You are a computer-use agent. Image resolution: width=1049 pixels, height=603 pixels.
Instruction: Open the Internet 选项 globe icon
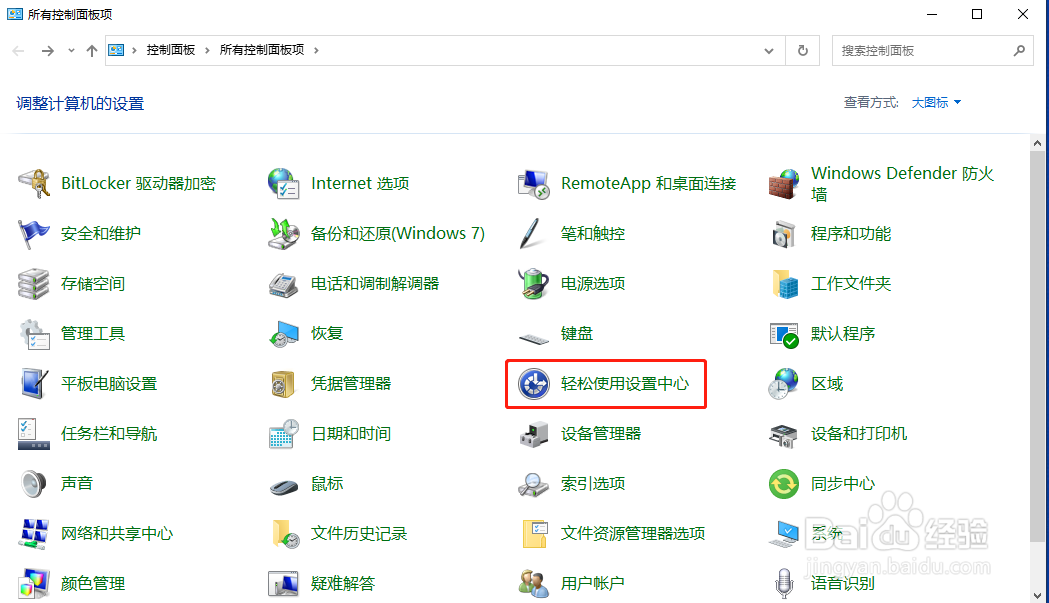pyautogui.click(x=284, y=183)
